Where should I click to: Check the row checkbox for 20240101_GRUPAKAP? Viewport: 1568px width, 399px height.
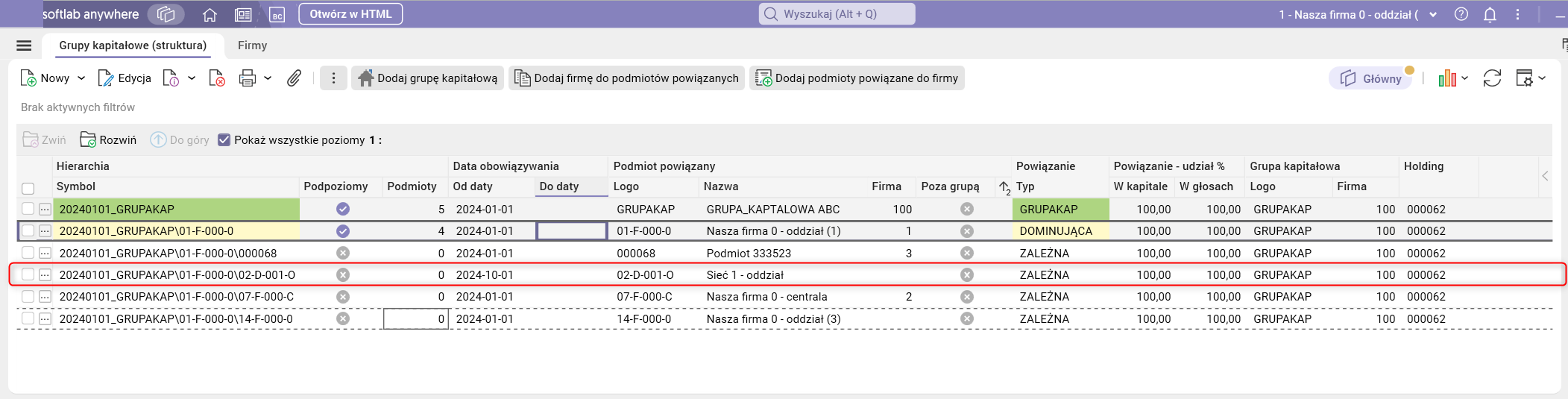click(x=28, y=209)
